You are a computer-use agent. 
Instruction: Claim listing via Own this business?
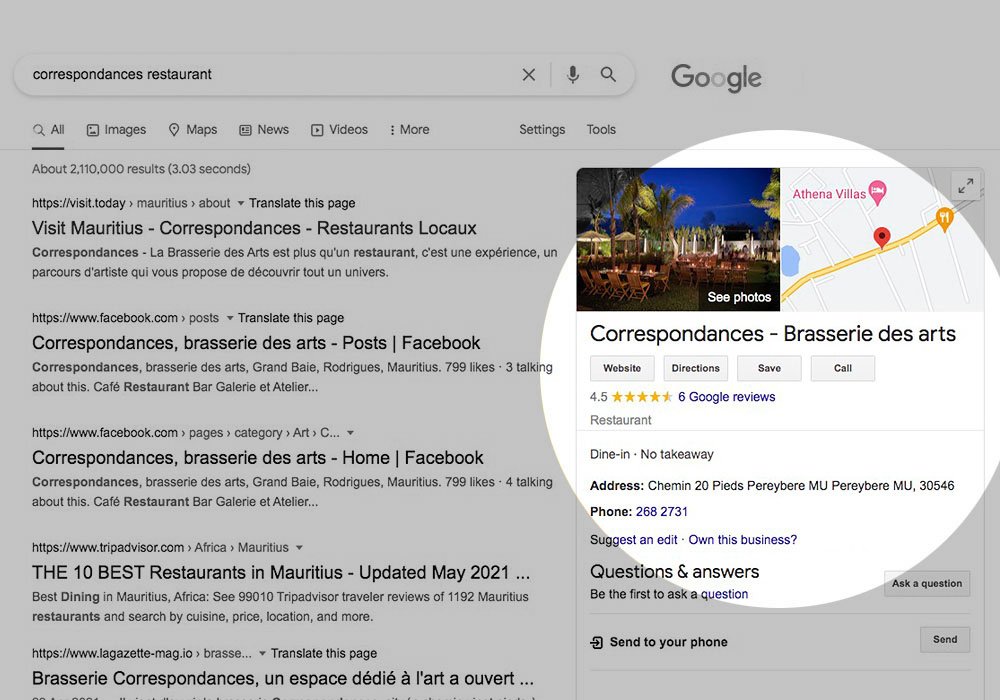click(x=742, y=540)
